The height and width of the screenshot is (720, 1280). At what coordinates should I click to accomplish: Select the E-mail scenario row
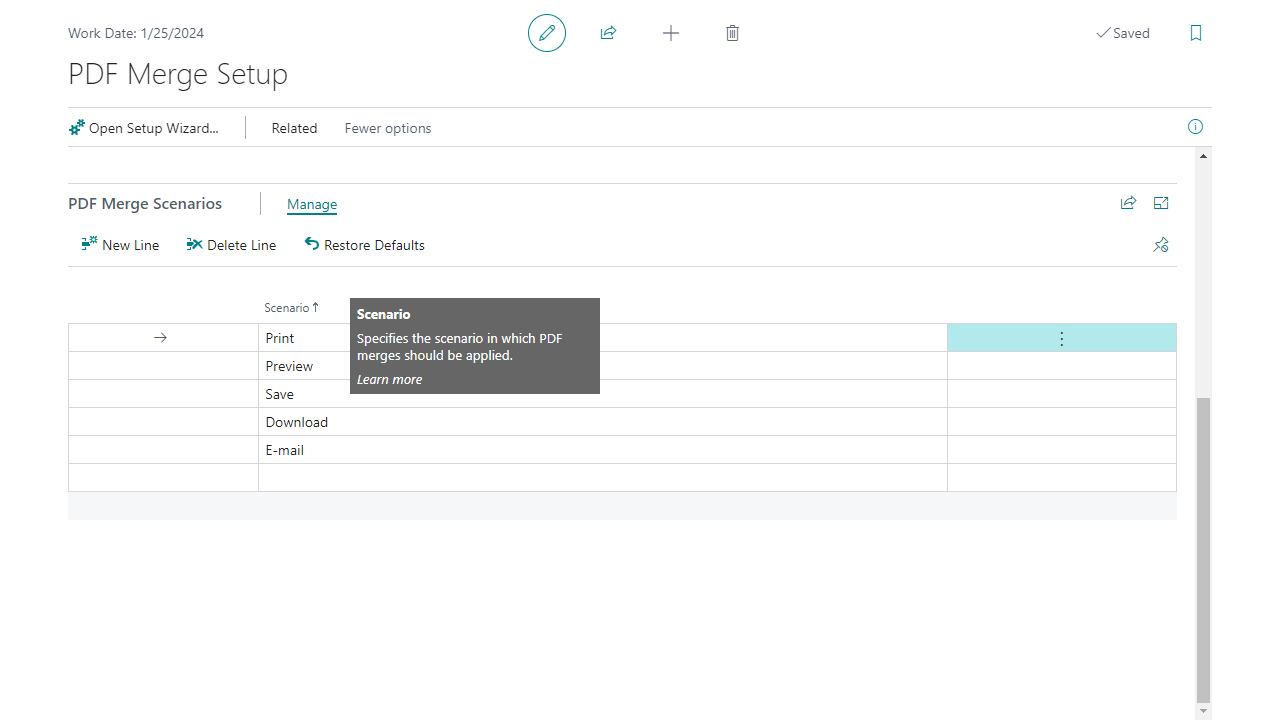tap(285, 450)
